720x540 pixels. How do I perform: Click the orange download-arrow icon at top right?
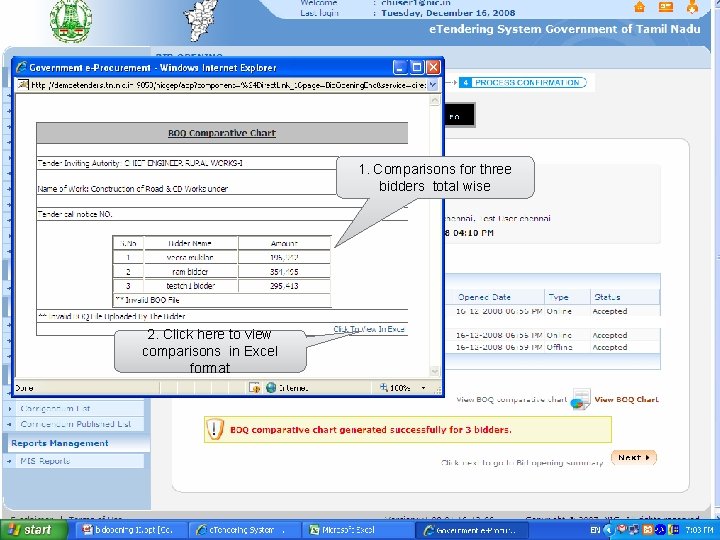tap(692, 6)
